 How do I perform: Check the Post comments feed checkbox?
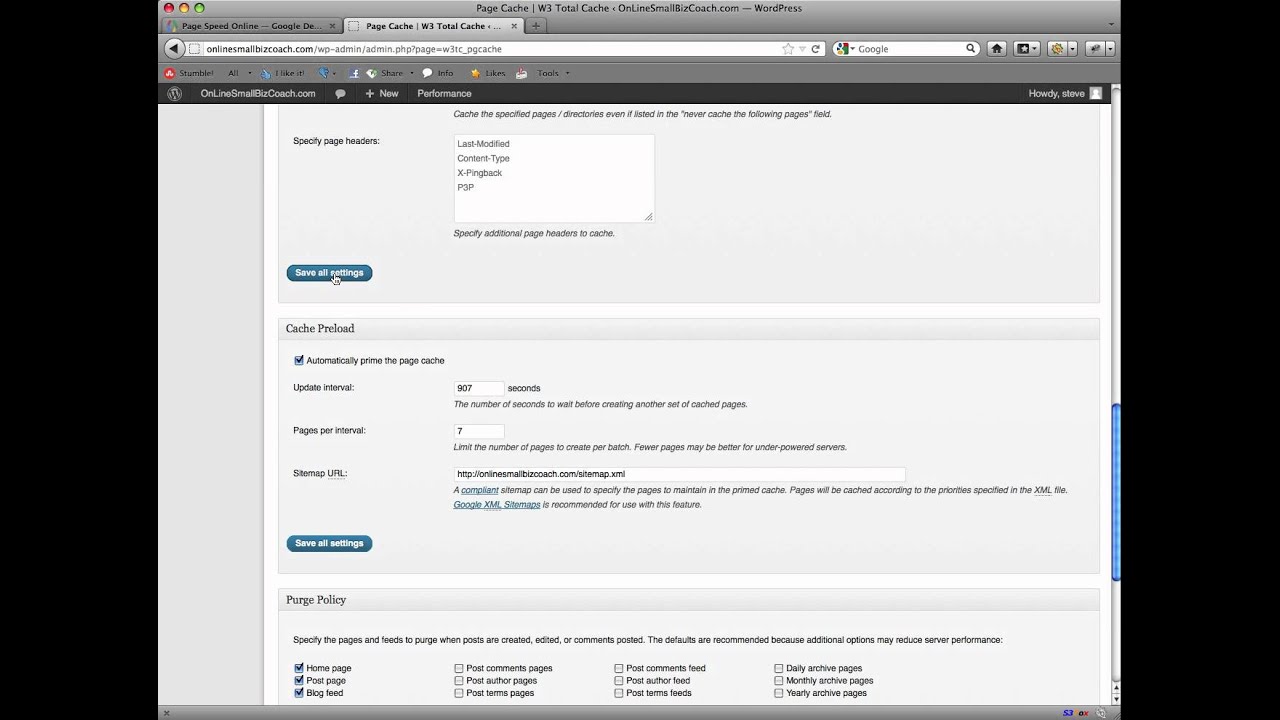click(x=619, y=668)
